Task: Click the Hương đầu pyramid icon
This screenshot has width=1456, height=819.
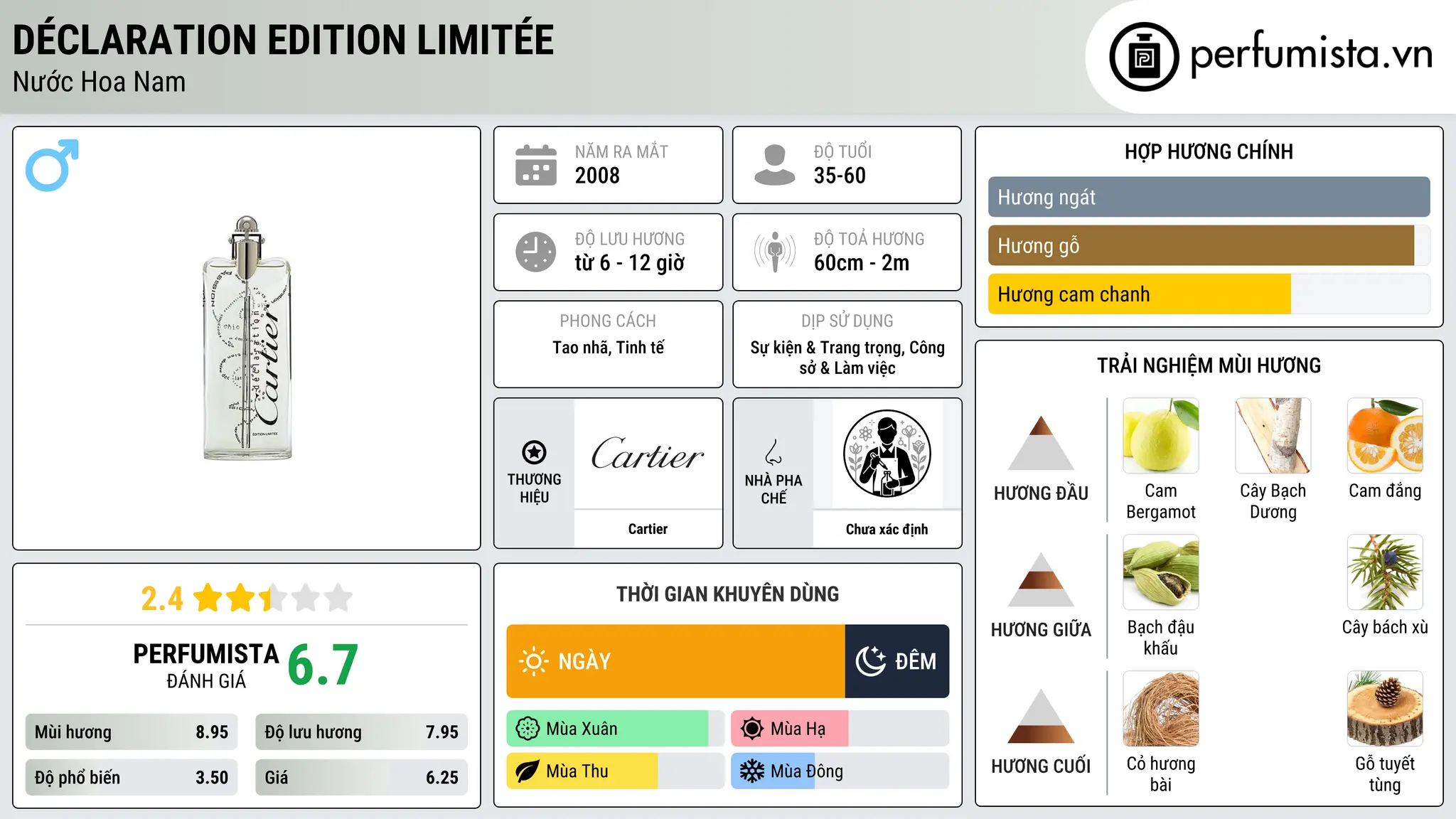Action: (1041, 443)
